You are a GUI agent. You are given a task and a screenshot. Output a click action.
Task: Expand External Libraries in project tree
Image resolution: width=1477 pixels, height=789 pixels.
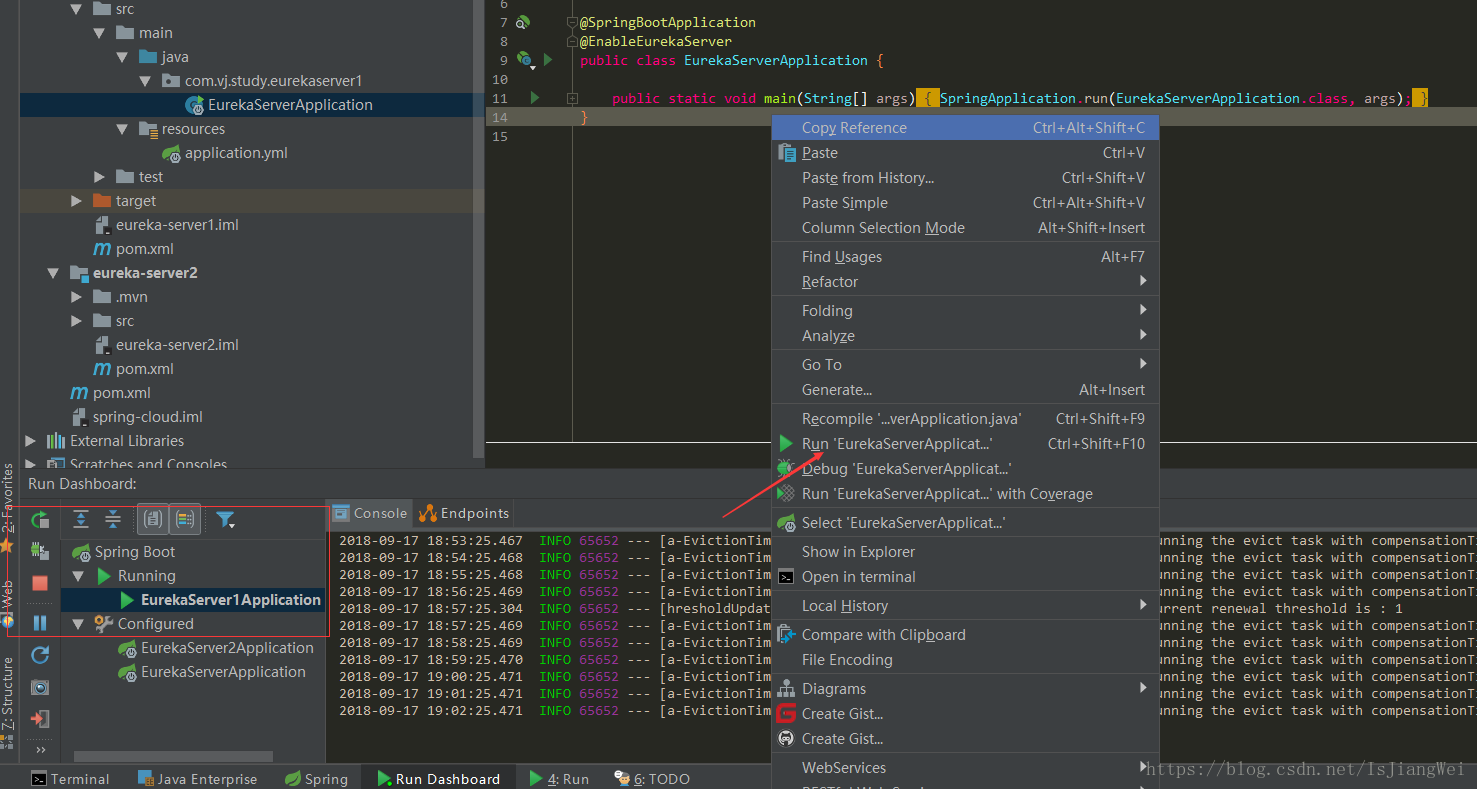[x=30, y=441]
